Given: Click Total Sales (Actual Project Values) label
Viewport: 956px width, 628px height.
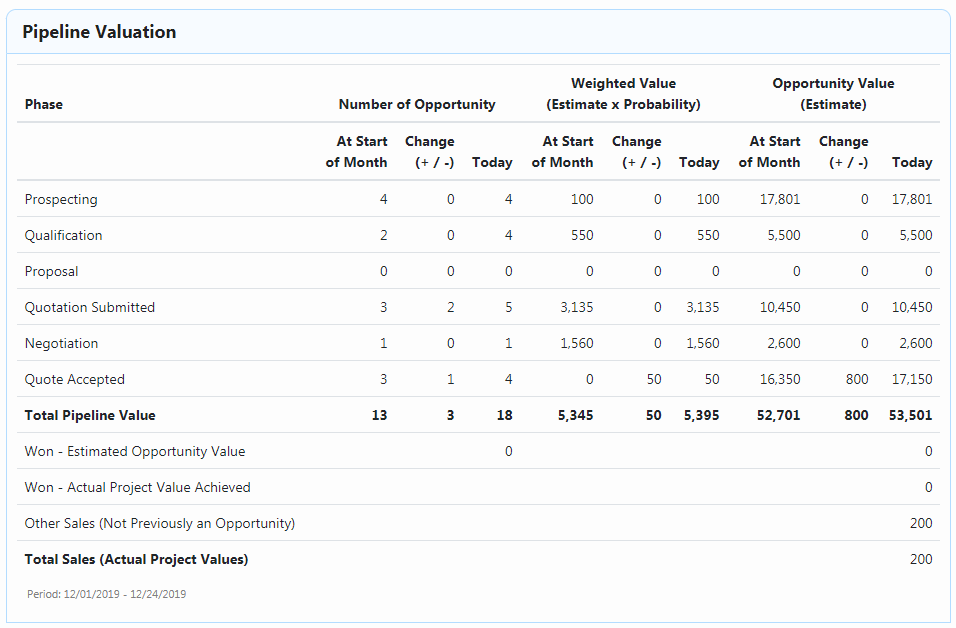Looking at the screenshot, I should coord(136,559).
